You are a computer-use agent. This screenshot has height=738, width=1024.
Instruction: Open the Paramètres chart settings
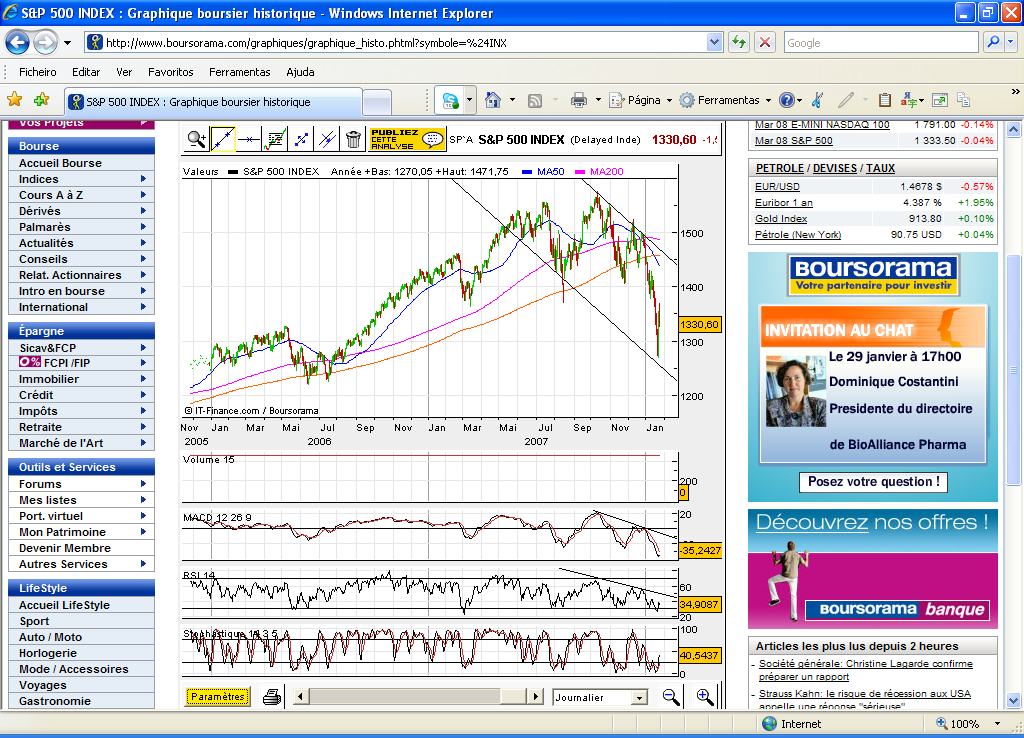coord(217,697)
